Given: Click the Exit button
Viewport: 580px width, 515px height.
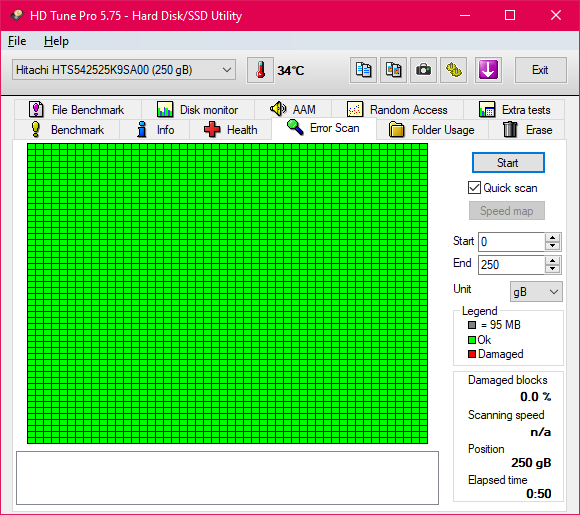Looking at the screenshot, I should point(540,70).
